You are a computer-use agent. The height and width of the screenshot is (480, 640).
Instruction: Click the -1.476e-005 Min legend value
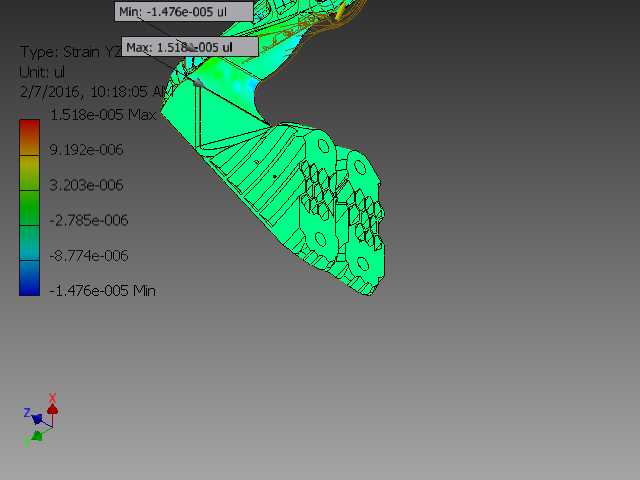pyautogui.click(x=102, y=291)
